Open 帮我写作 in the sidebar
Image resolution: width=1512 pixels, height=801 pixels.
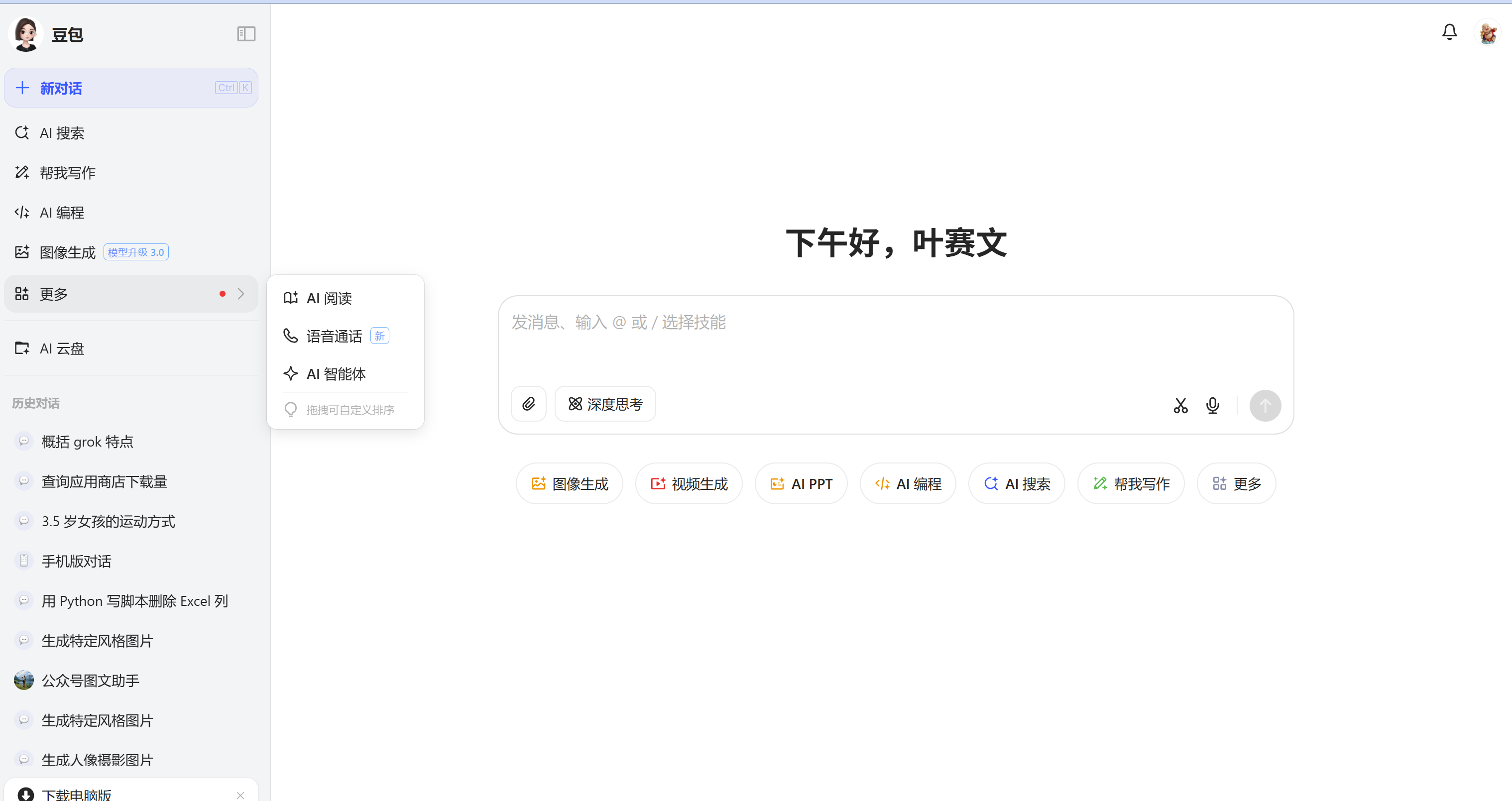[x=131, y=173]
